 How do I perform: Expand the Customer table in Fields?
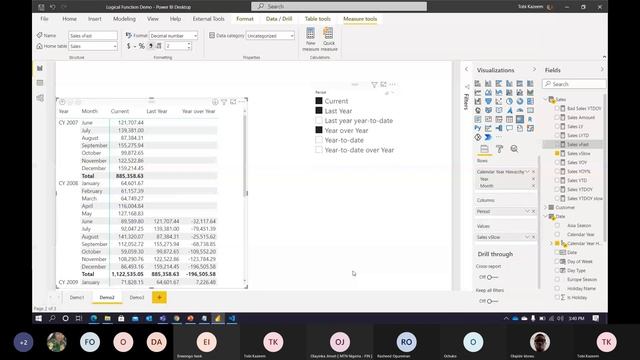point(546,207)
